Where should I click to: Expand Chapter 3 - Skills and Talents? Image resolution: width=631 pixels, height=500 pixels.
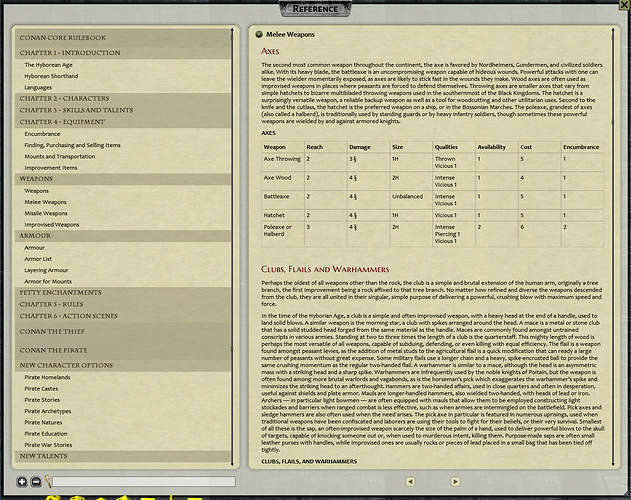point(123,110)
